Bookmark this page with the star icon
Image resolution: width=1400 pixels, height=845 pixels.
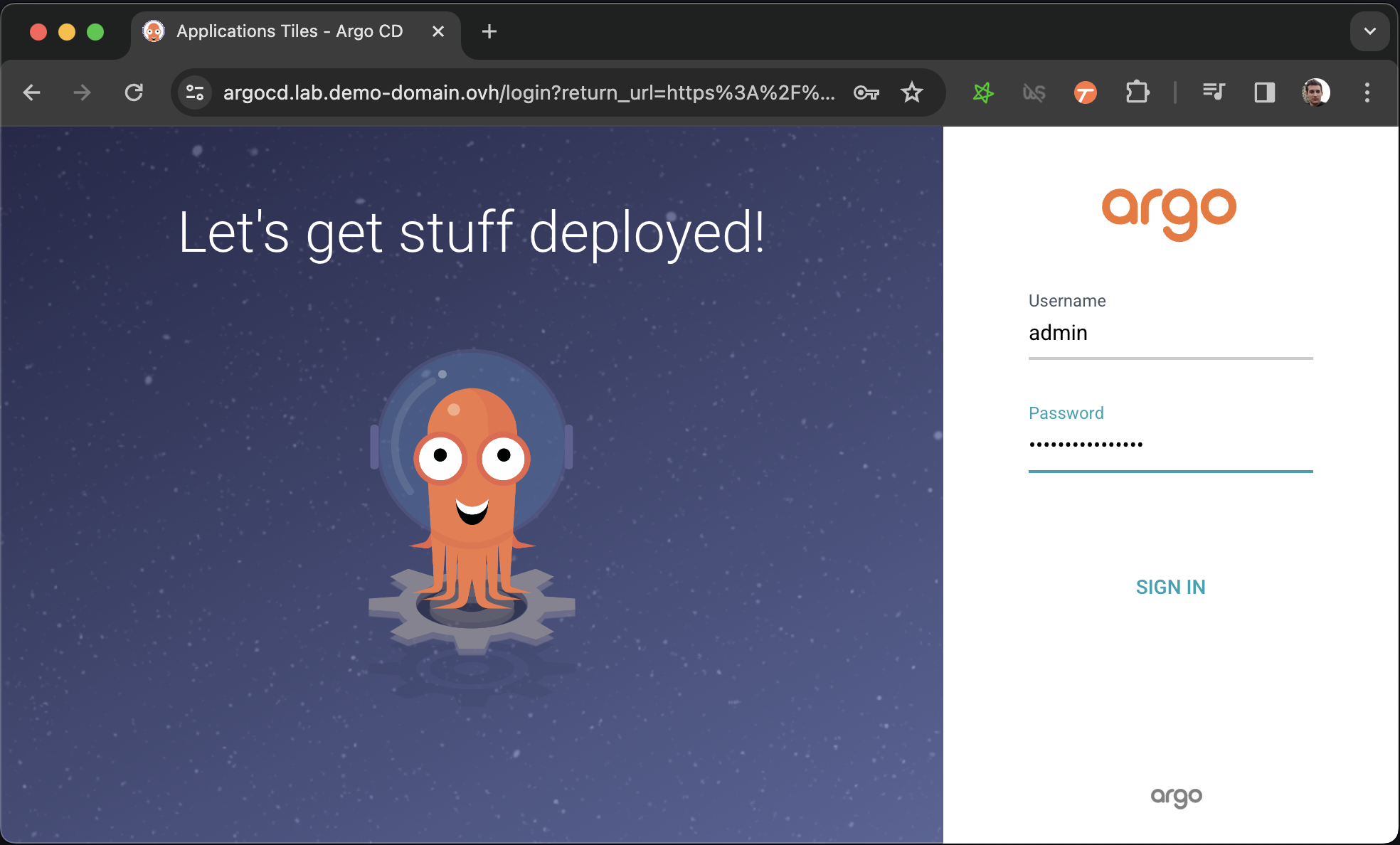pos(911,92)
